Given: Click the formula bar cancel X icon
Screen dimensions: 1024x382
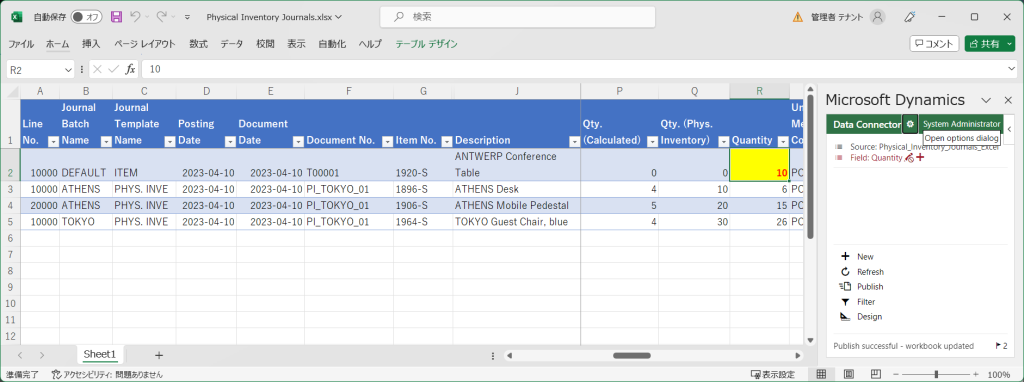Looking at the screenshot, I should pyautogui.click(x=97, y=69).
